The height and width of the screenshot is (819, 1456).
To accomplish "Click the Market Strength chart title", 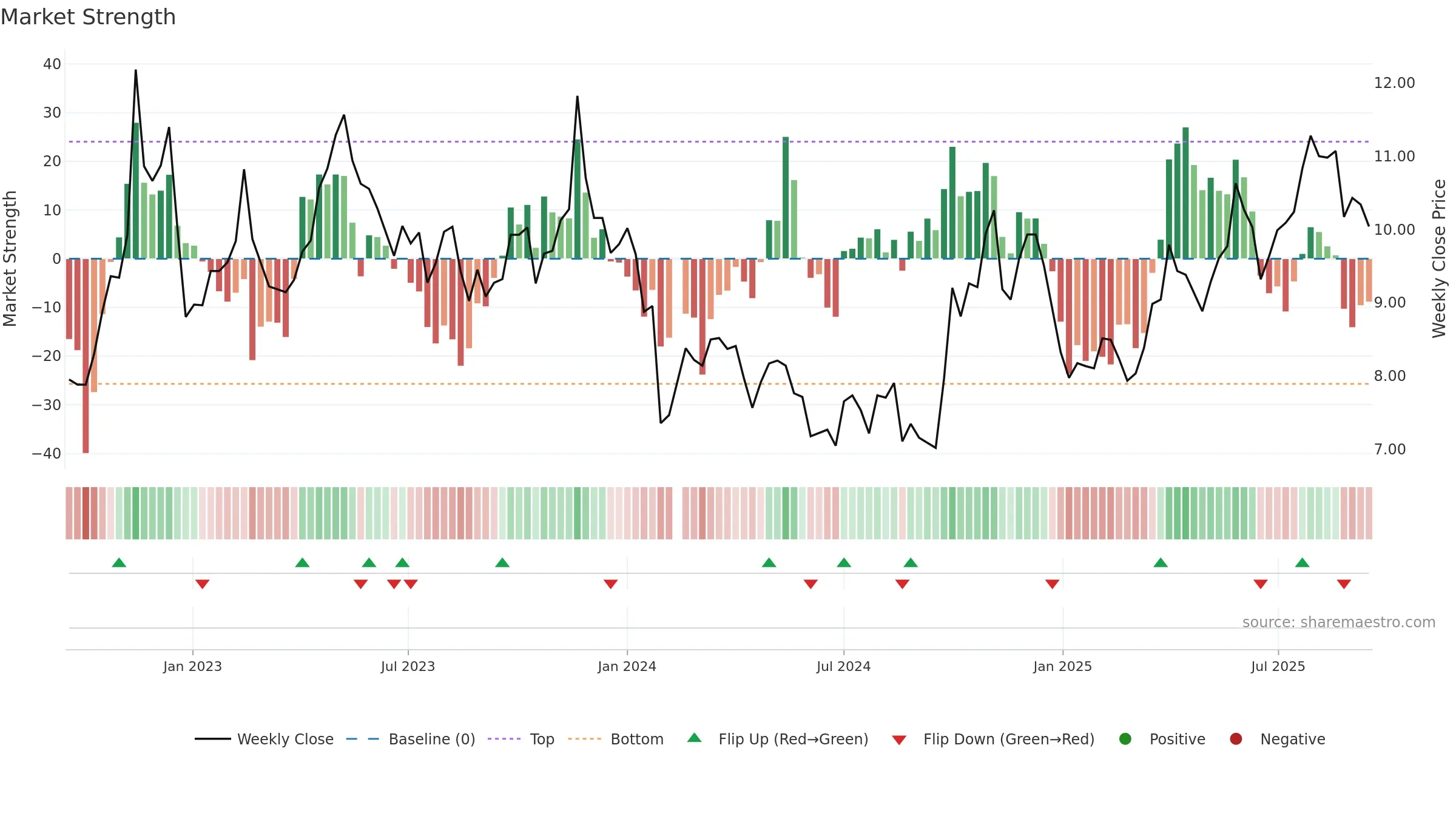I will 88,17.
